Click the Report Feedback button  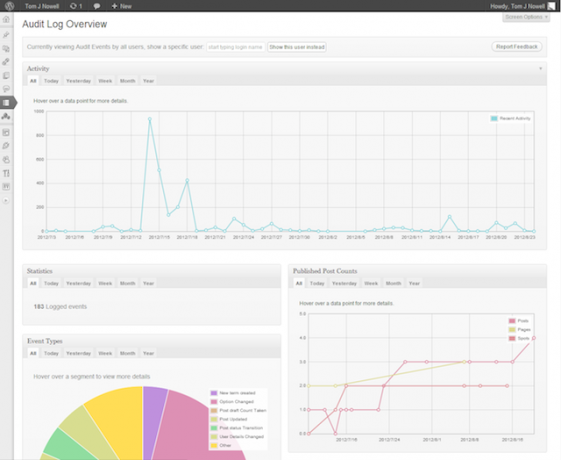pos(517,47)
